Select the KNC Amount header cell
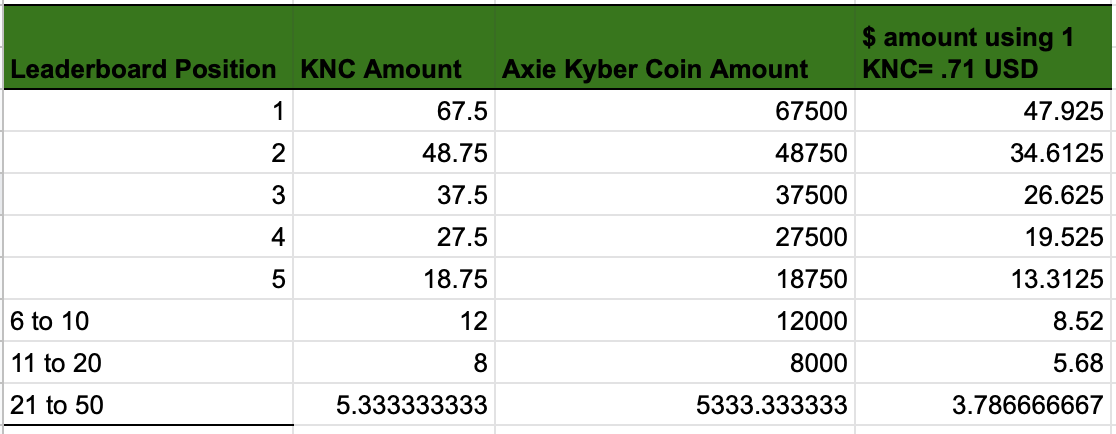1116x434 pixels. (394, 48)
